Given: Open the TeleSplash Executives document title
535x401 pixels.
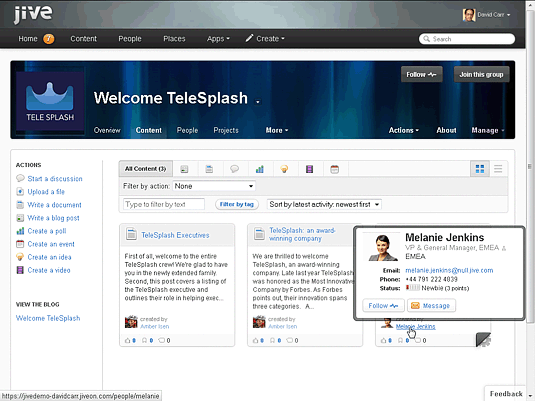Looking at the screenshot, I should tap(175, 235).
